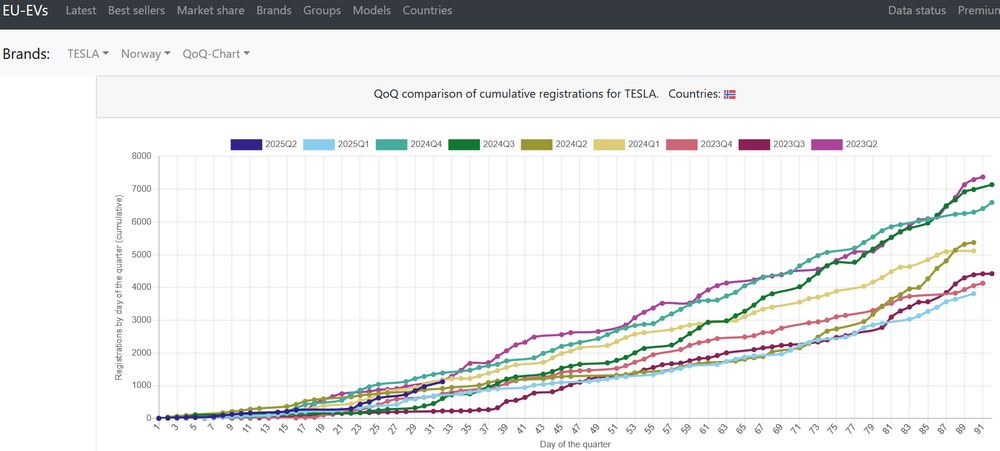
Task: Open the QoQ-Chart type dropdown
Action: (x=216, y=54)
